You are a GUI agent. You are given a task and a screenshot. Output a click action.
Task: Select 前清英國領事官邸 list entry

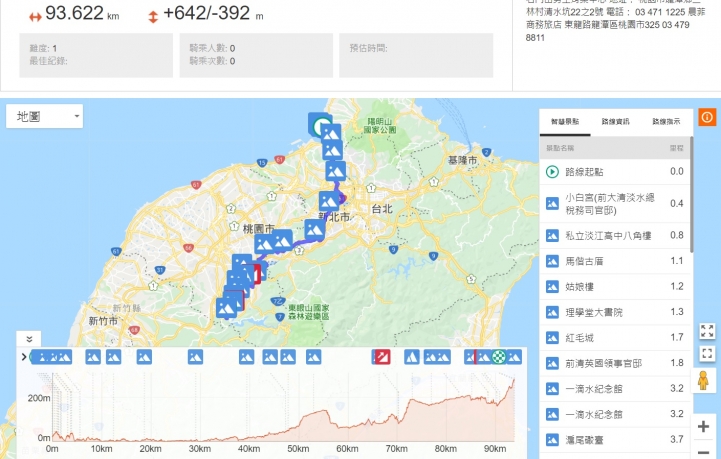pos(615,363)
